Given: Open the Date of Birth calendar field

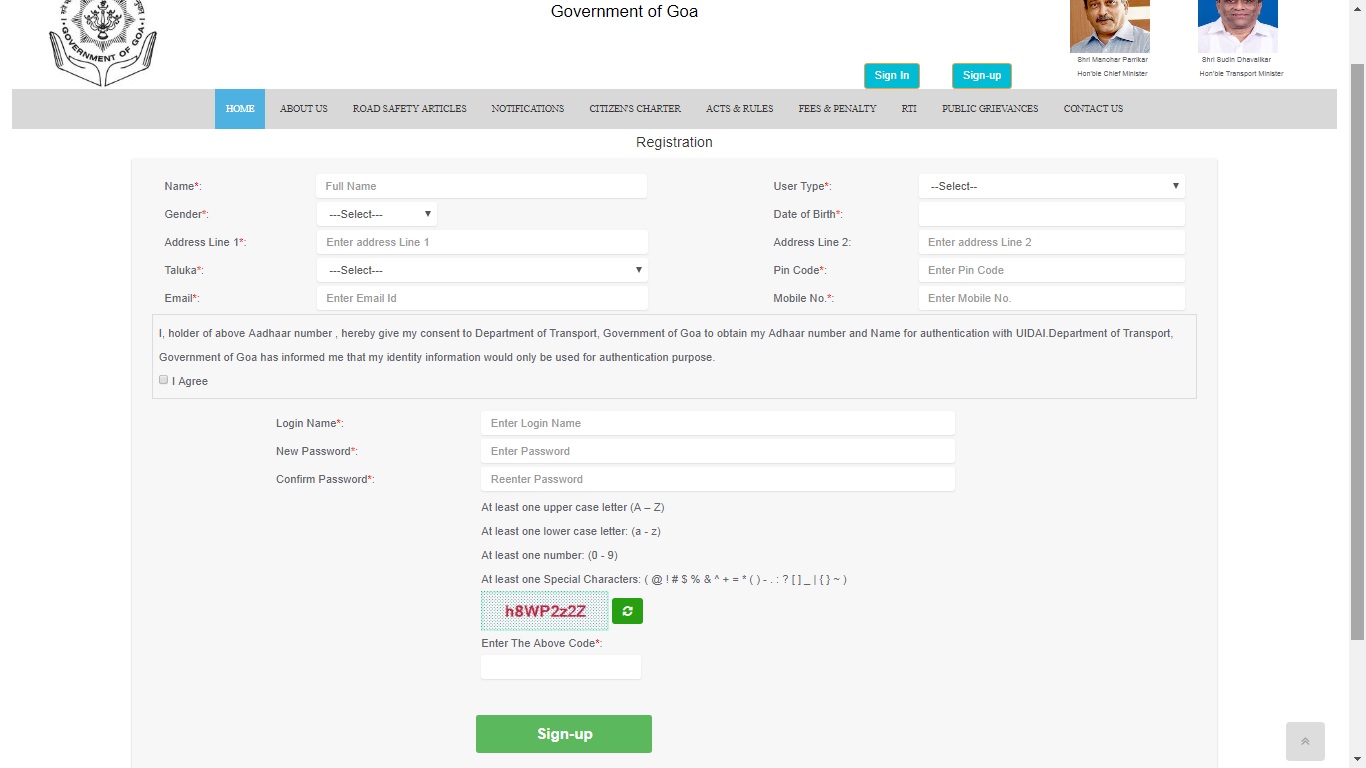Looking at the screenshot, I should [1050, 213].
